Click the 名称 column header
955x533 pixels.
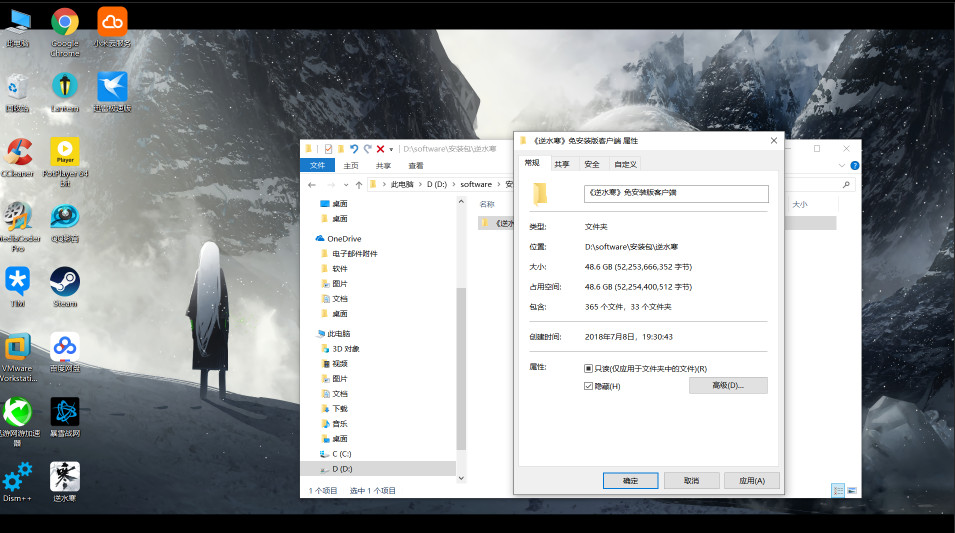(x=487, y=205)
